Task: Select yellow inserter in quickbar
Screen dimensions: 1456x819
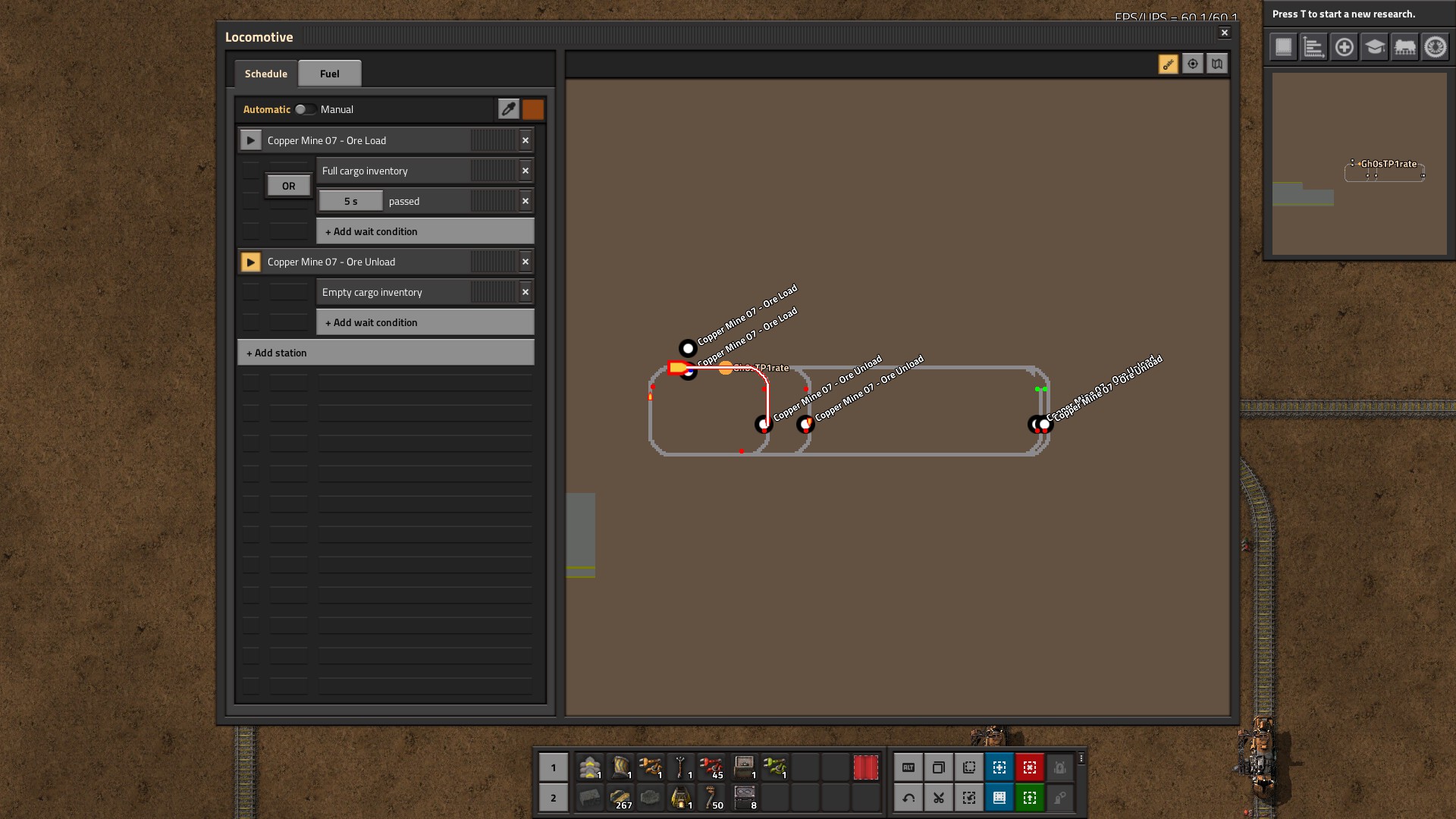Action: (651, 767)
